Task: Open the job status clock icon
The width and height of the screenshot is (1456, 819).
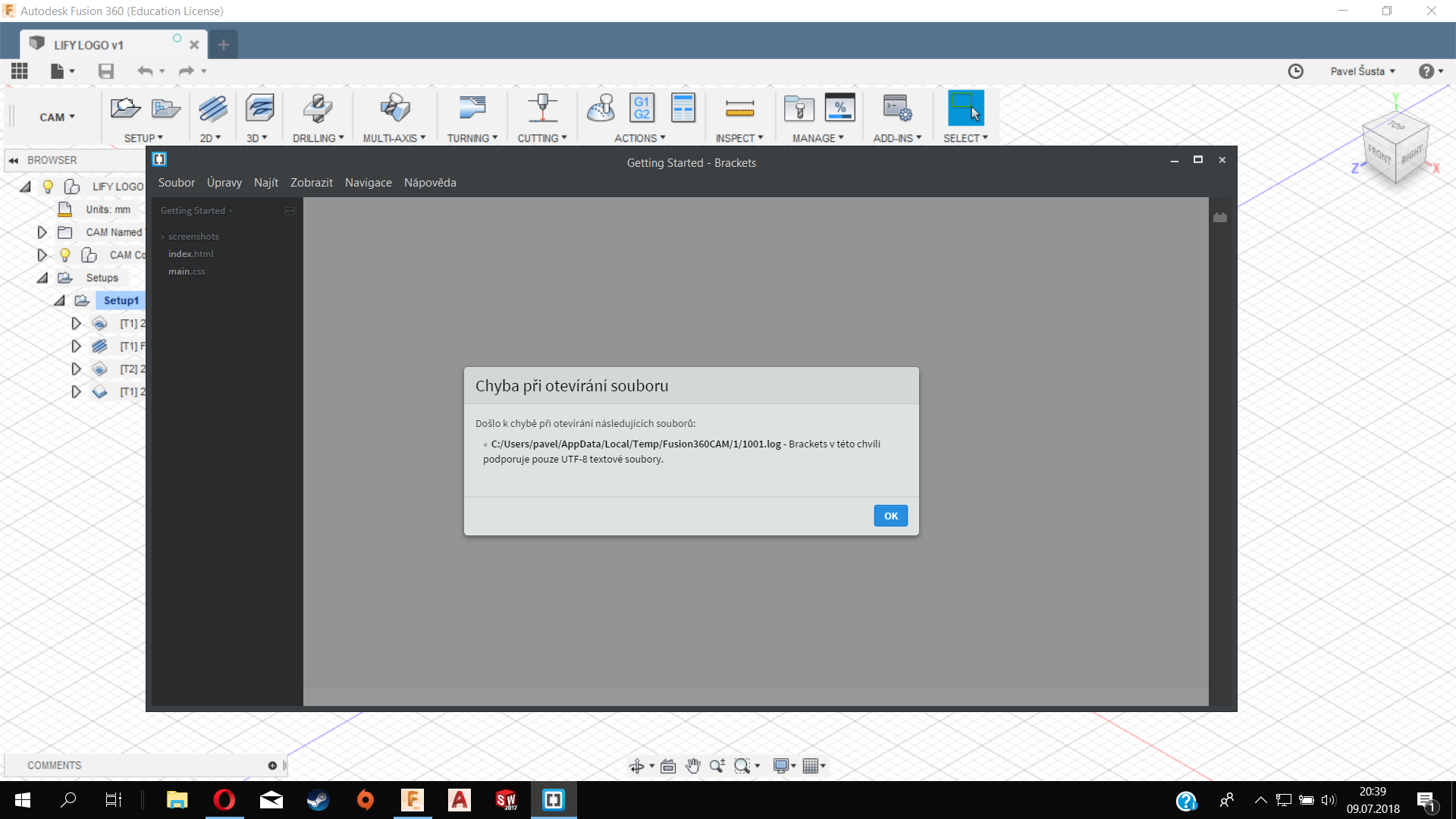Action: (1296, 71)
